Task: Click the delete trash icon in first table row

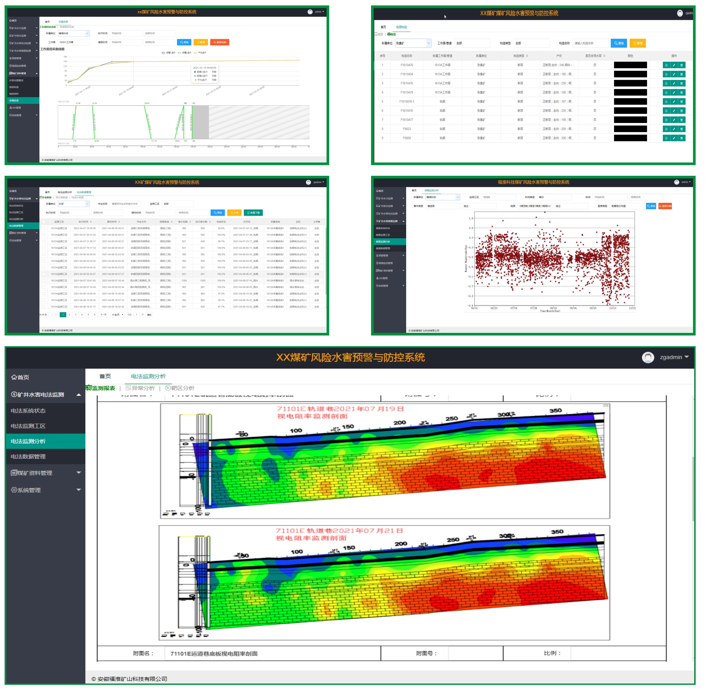Action: point(681,65)
